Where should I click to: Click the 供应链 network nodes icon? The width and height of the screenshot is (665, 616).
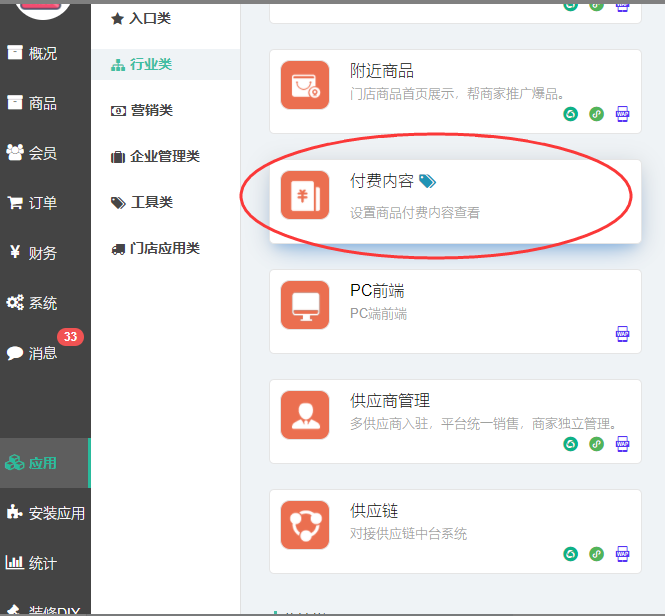pos(305,525)
